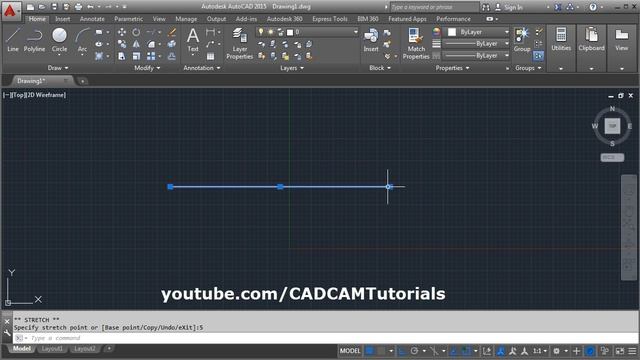Open the layer name dropdown list
This screenshot has width=640, height=360.
coord(356,32)
